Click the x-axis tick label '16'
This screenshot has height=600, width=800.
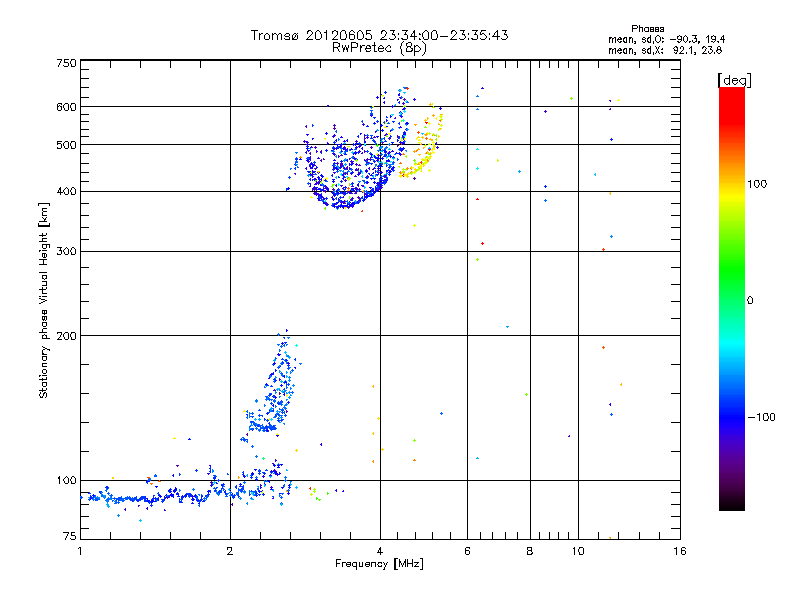[x=680, y=551]
